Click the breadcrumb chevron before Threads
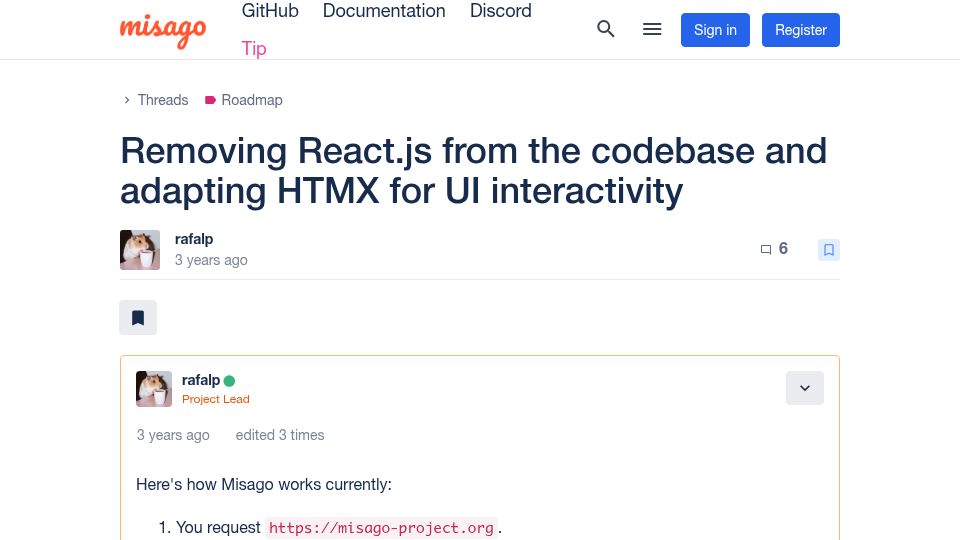 click(x=127, y=100)
